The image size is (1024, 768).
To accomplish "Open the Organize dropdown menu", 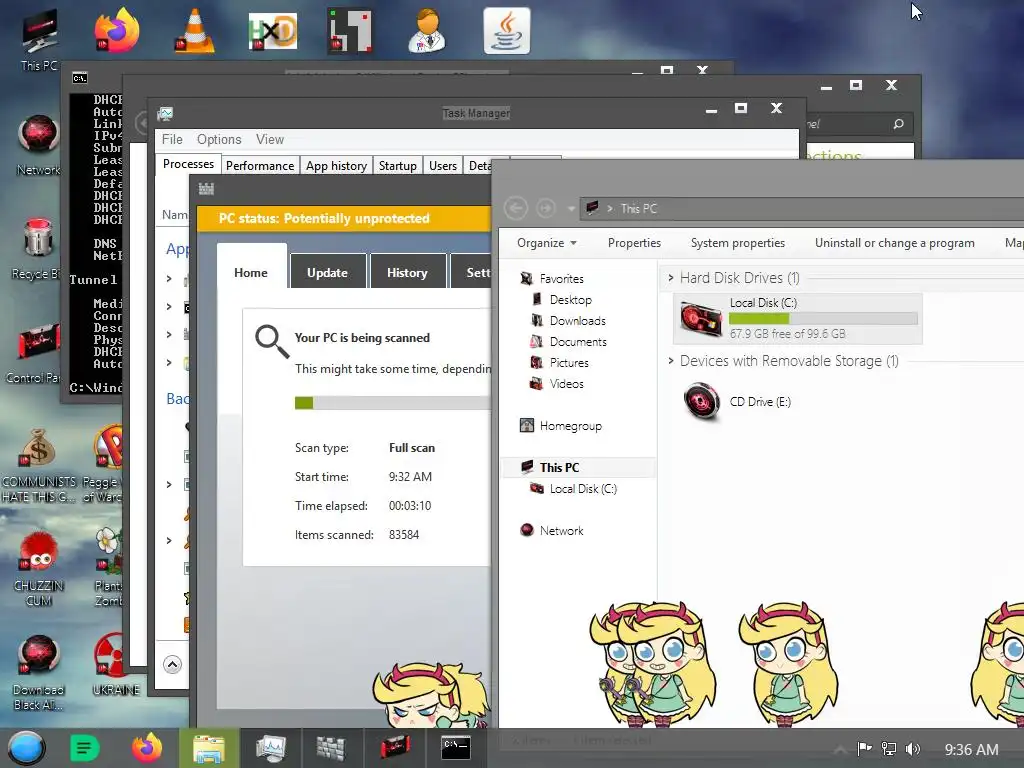I will pyautogui.click(x=547, y=243).
